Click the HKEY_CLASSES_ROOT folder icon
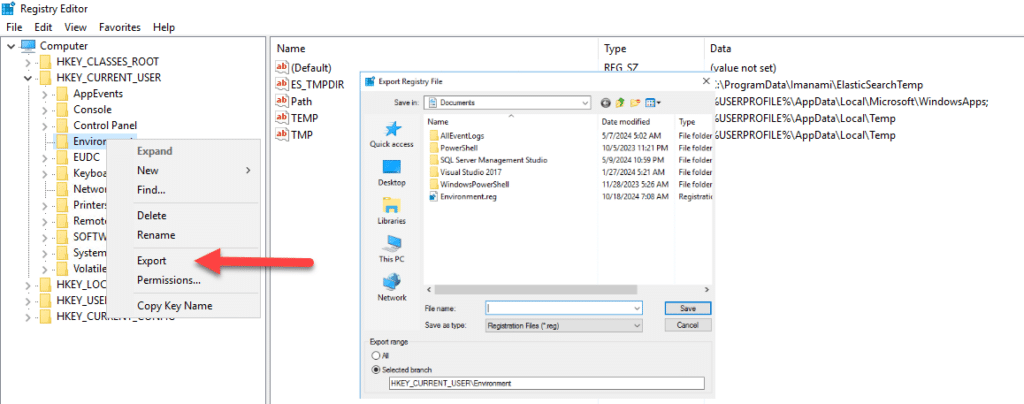 pyautogui.click(x=45, y=62)
